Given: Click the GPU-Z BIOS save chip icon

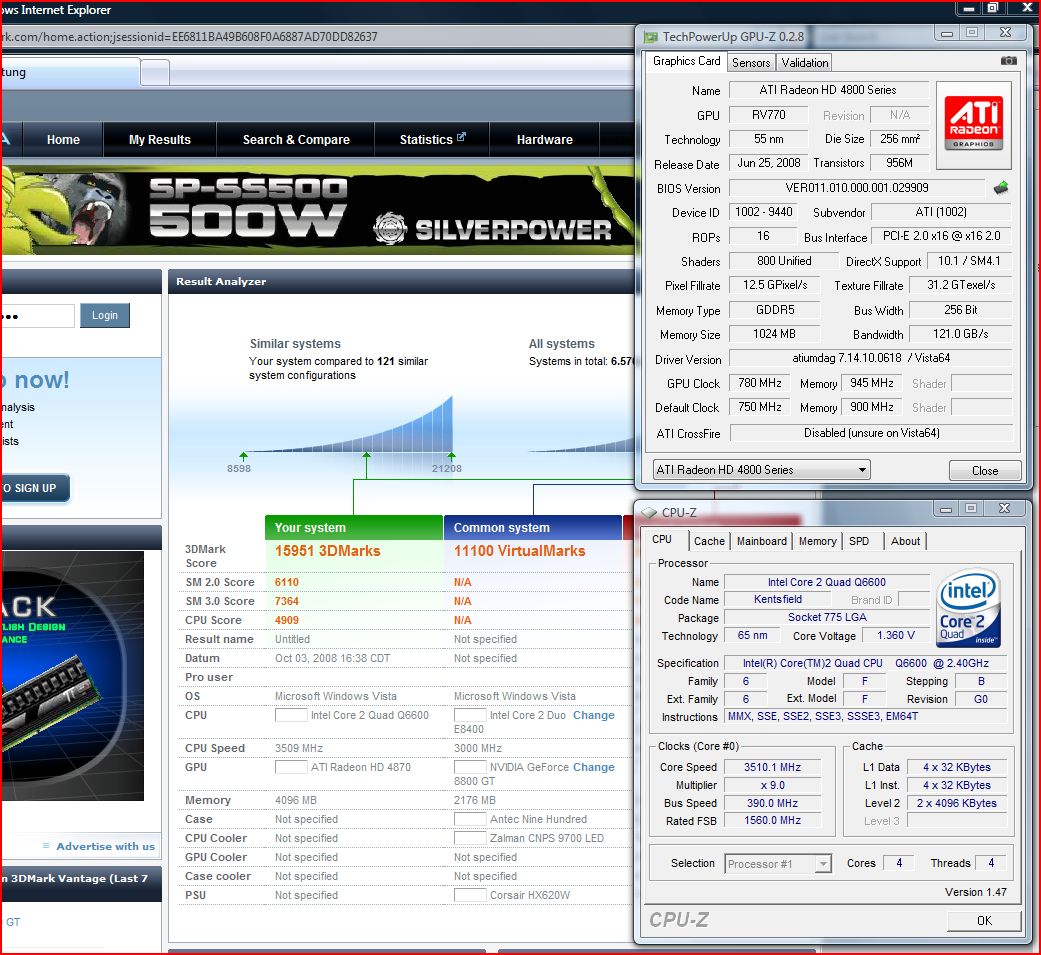Looking at the screenshot, I should coord(1001,188).
